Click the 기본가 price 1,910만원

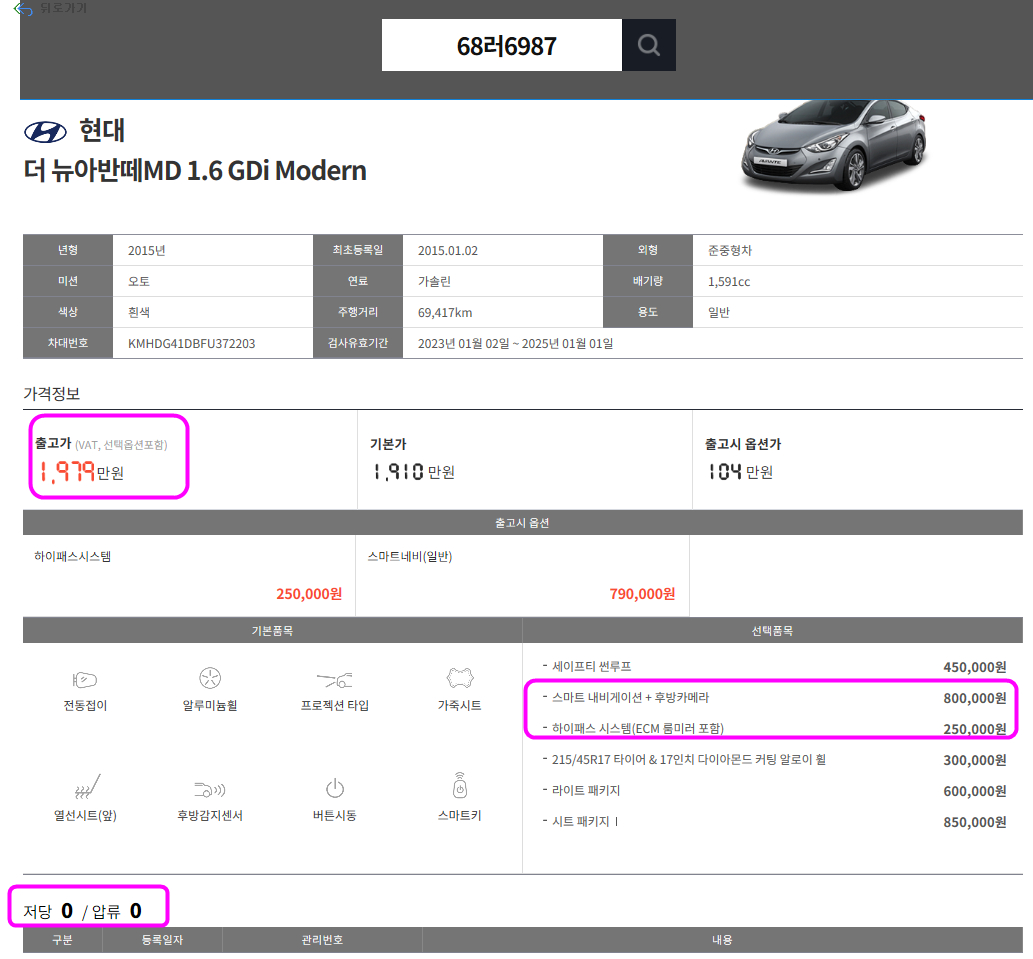click(x=414, y=472)
